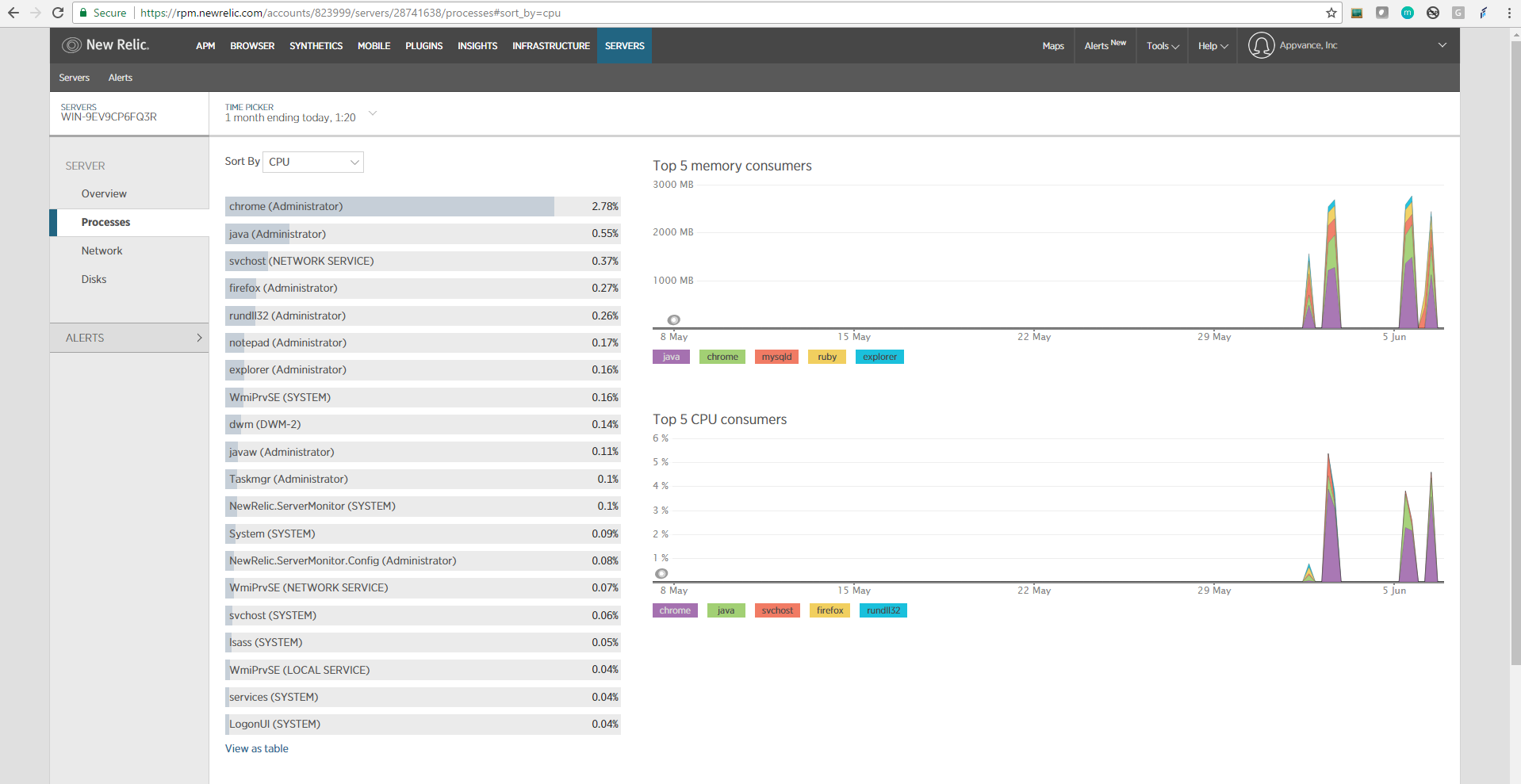
Task: Select the java (Administrator) process row
Action: [x=423, y=234]
